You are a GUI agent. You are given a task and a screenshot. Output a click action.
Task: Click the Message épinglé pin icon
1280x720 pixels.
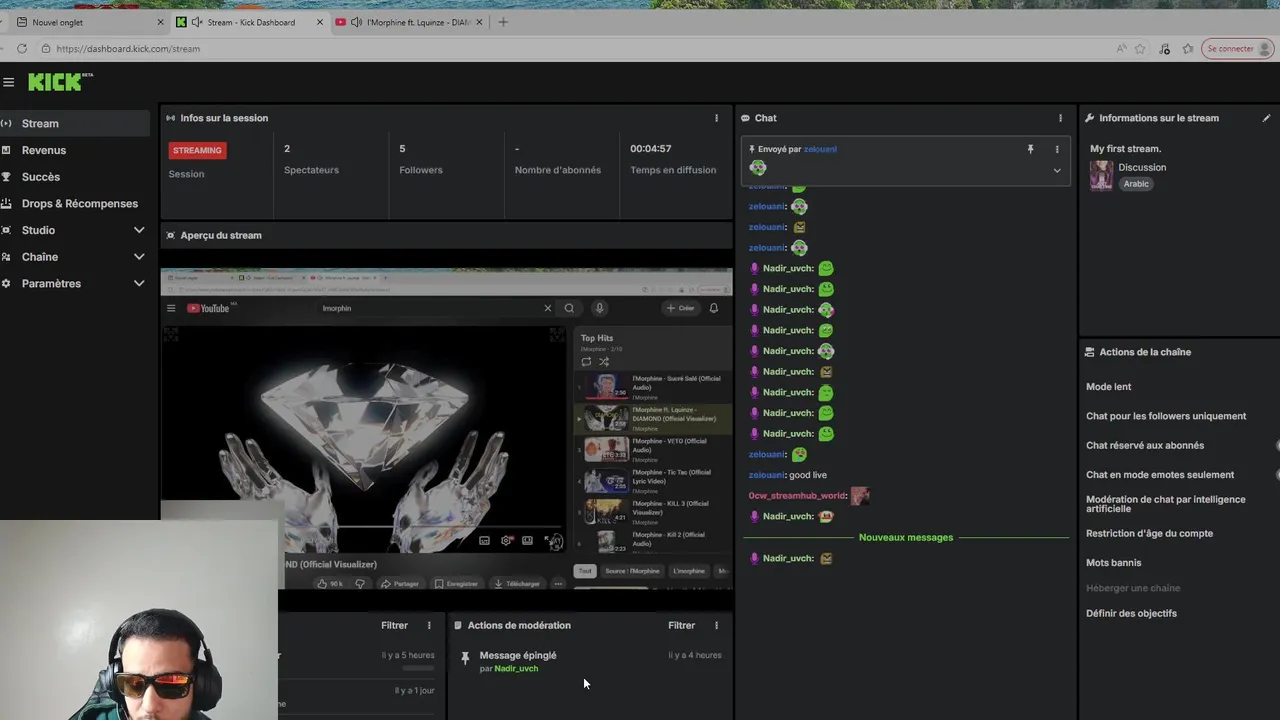(465, 658)
